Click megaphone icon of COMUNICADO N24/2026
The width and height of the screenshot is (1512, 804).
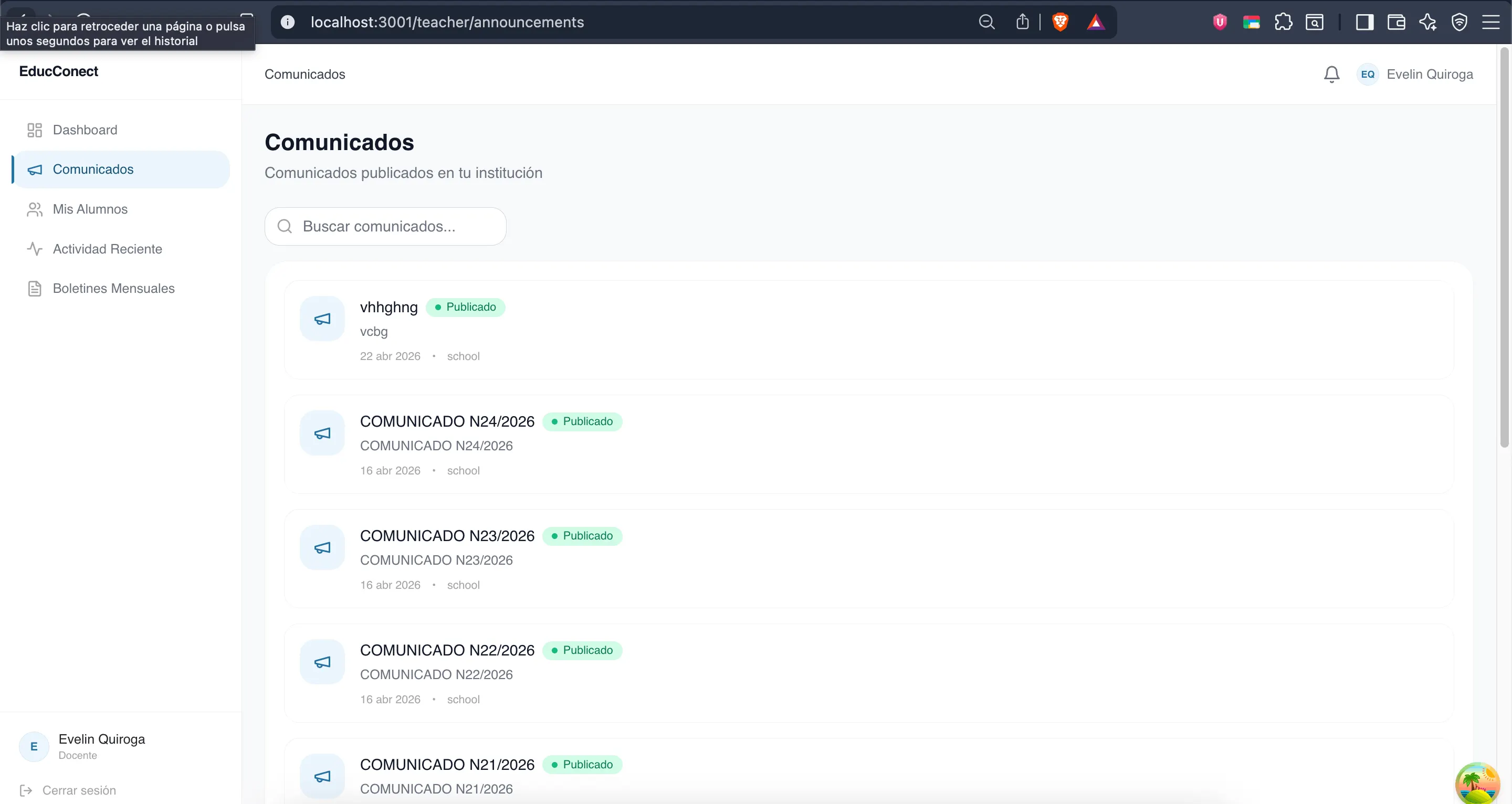point(322,433)
